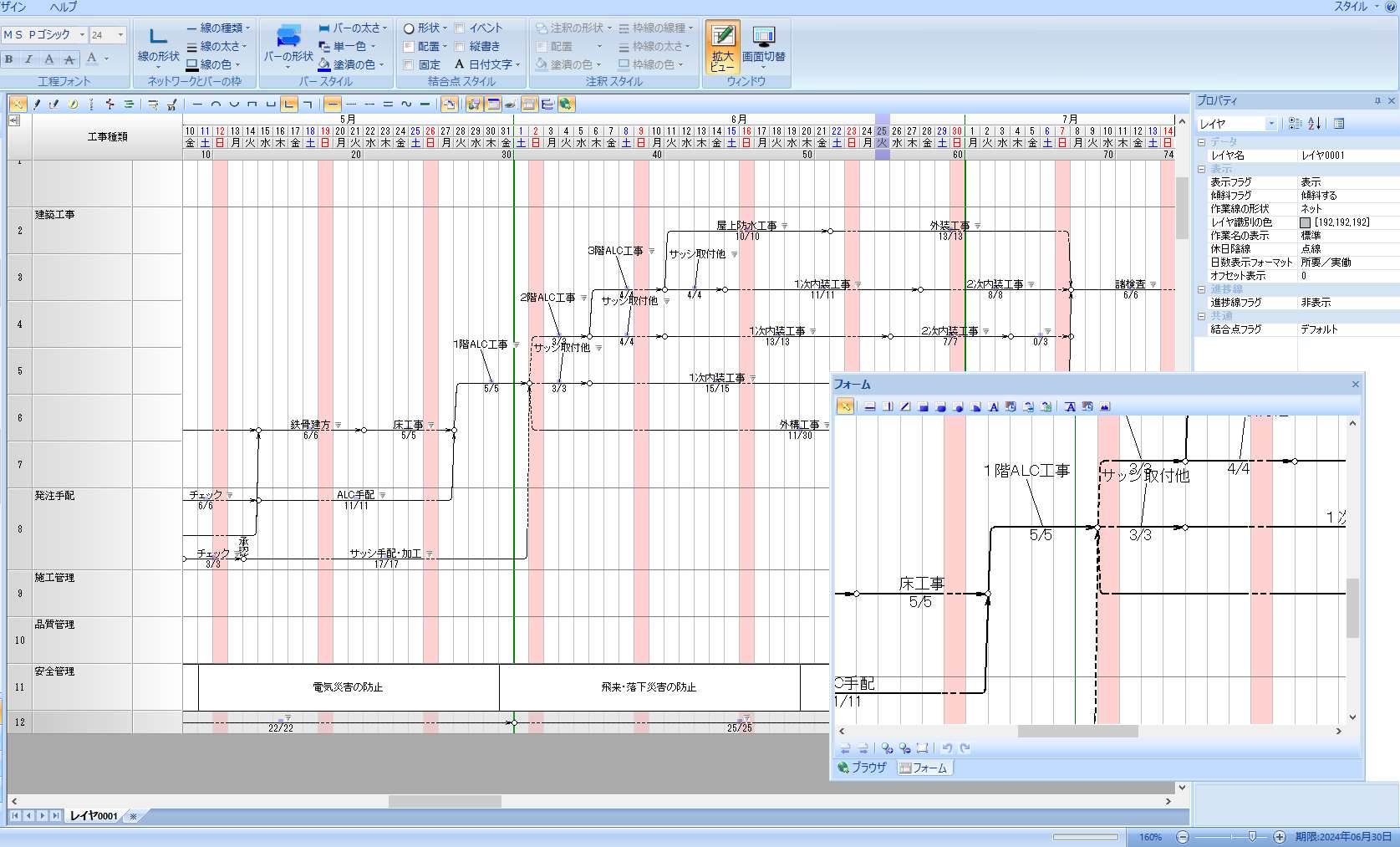Open the ヘルプ menu

[x=63, y=7]
